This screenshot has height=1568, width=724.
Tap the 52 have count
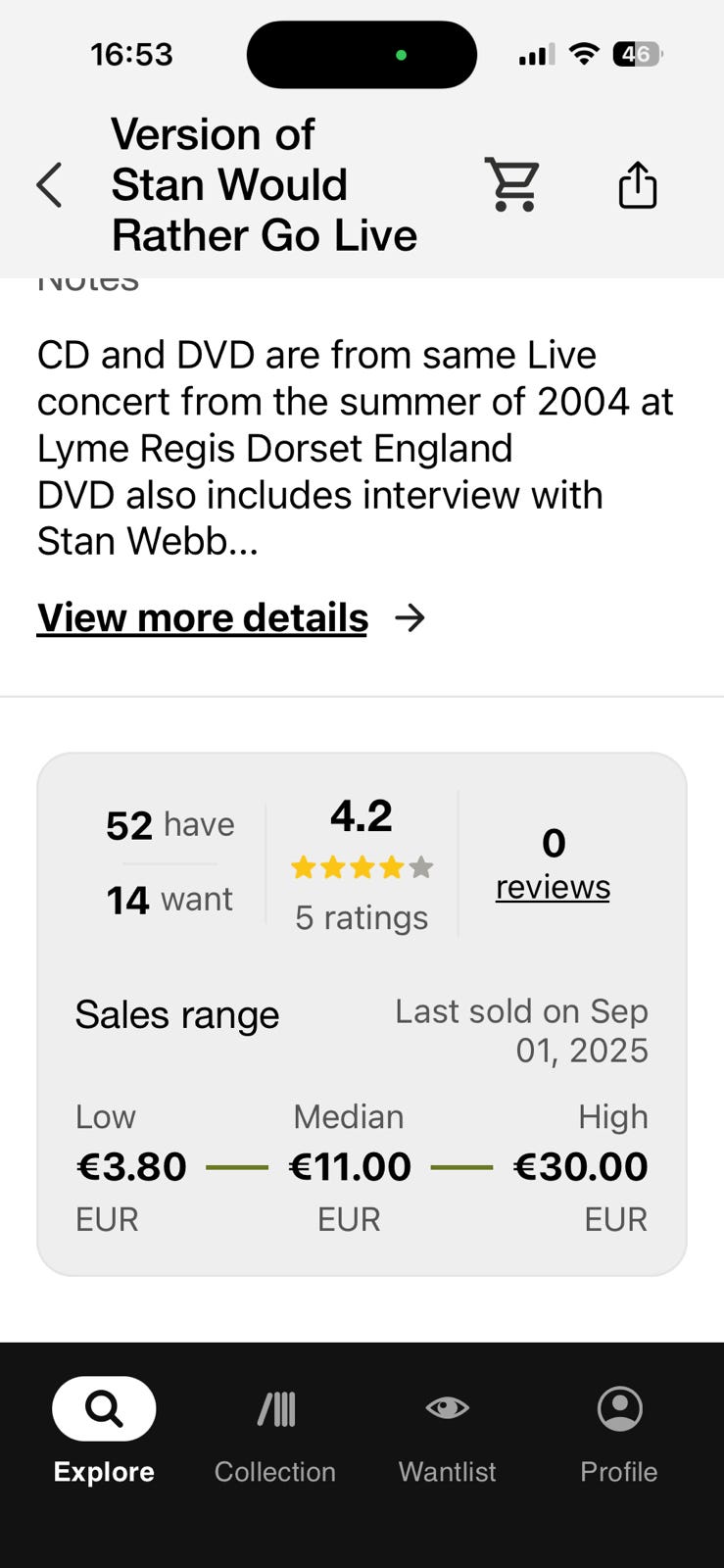point(170,825)
